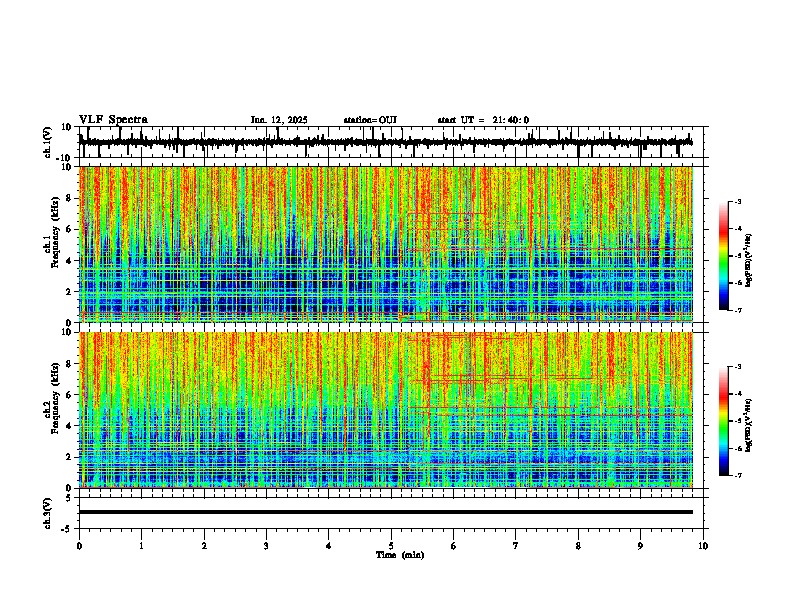Image resolution: width=792 pixels, height=612 pixels.
Task: Click the "-3" label atop the ch.1 color bar
Action: tap(737, 201)
